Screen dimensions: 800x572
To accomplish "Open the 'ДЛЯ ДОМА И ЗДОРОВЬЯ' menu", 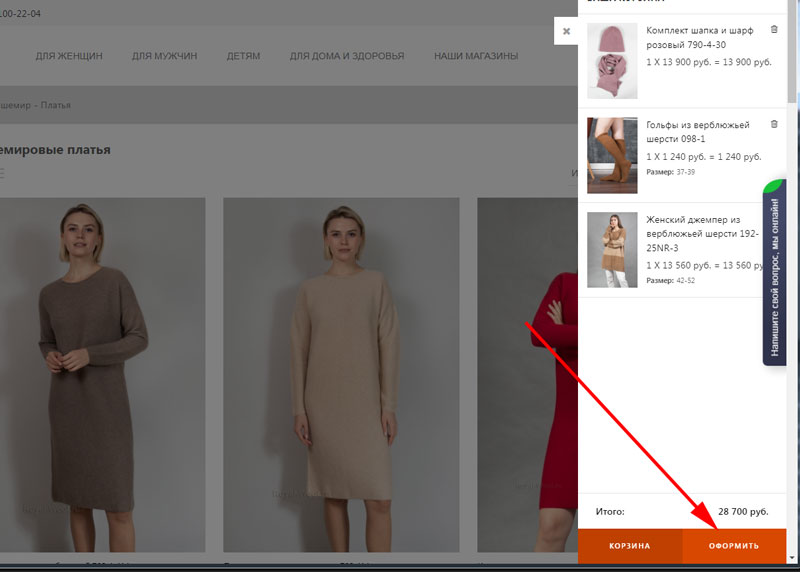I will tap(347, 56).
